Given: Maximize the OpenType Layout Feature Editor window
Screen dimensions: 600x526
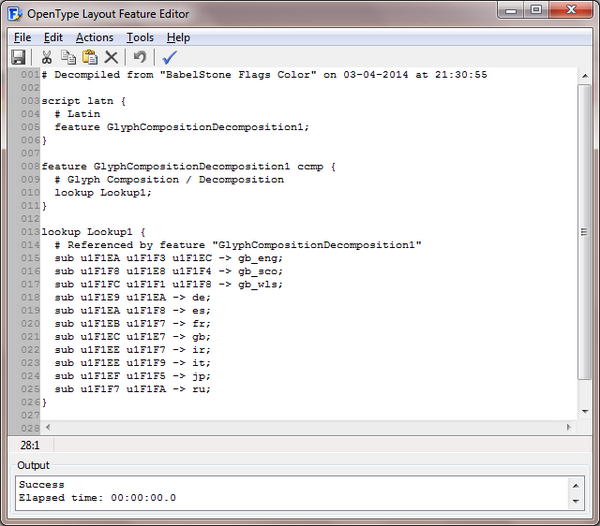Looking at the screenshot, I should click(x=536, y=10).
